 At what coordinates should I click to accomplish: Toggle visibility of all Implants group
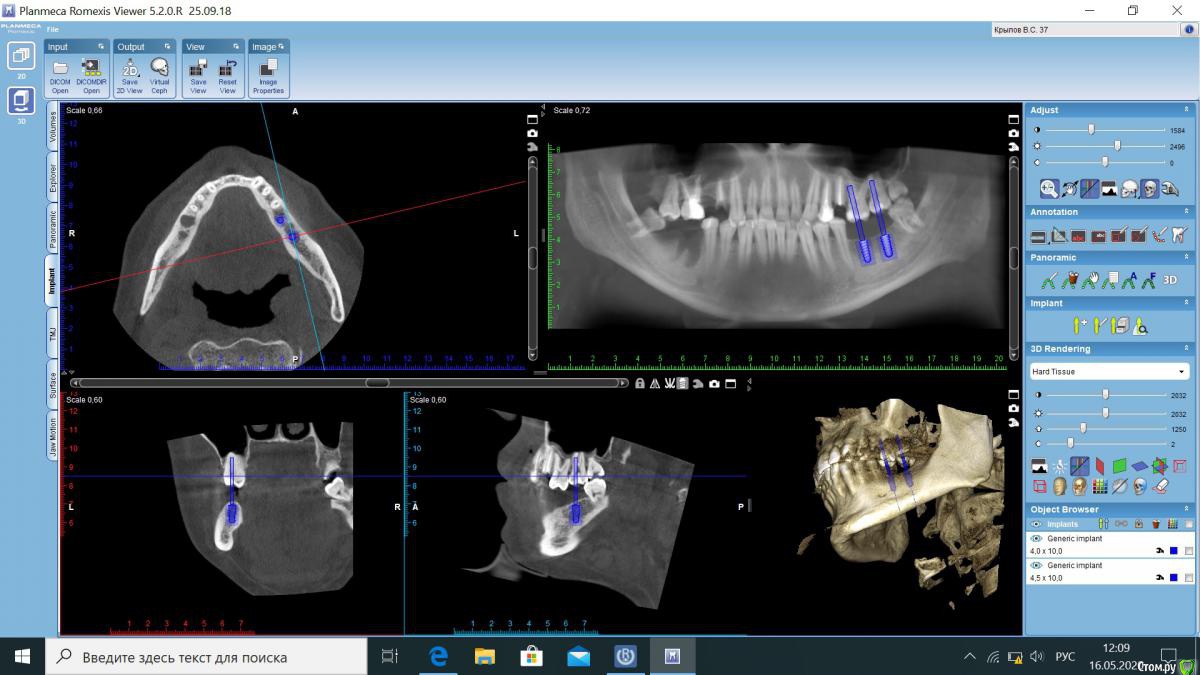[x=1036, y=524]
